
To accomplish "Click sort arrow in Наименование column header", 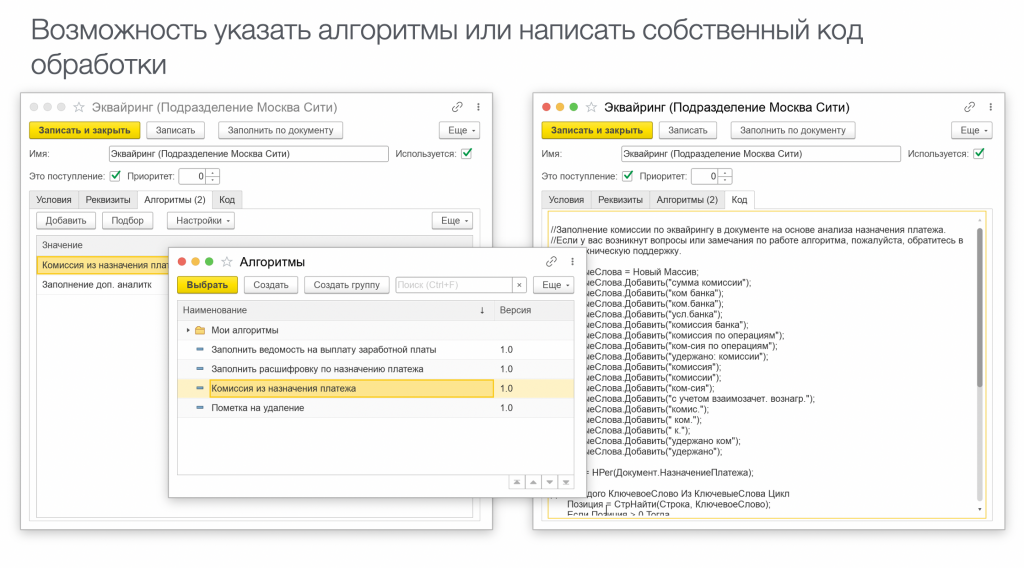I will 482,311.
